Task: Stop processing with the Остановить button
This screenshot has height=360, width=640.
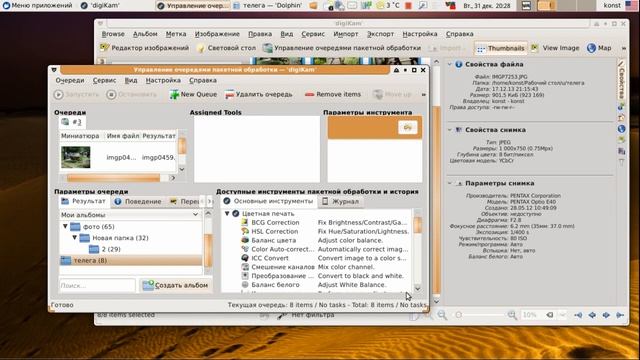Action: point(131,94)
